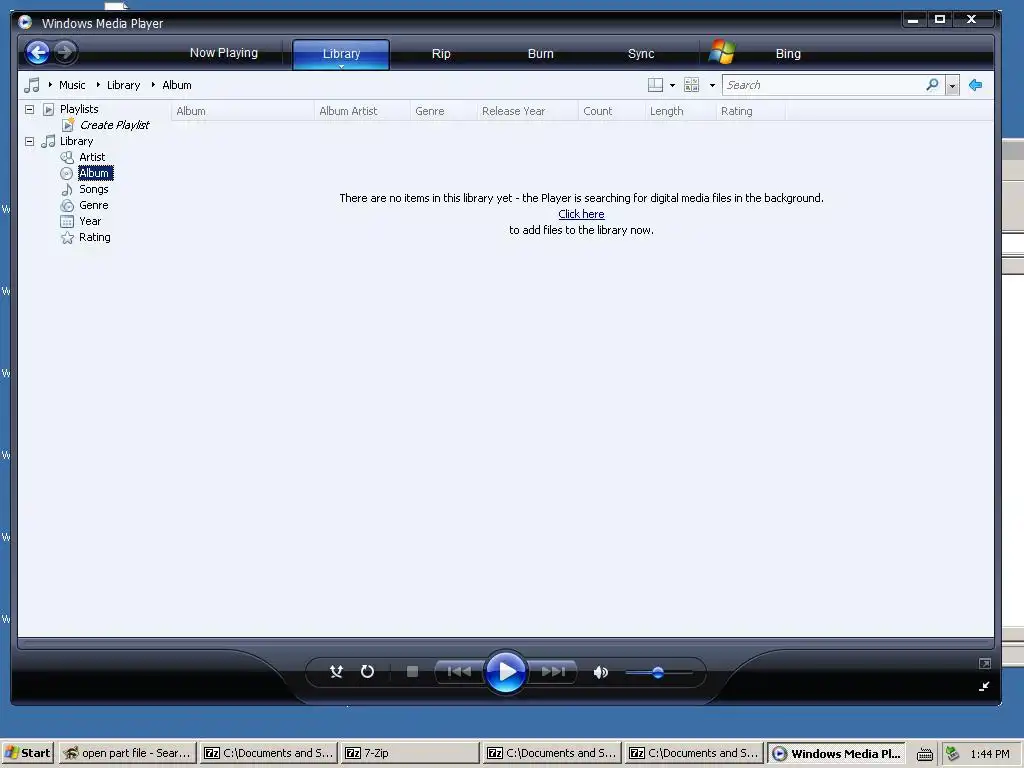This screenshot has width=1024, height=768.
Task: Open the search box dropdown arrow
Action: (952, 86)
